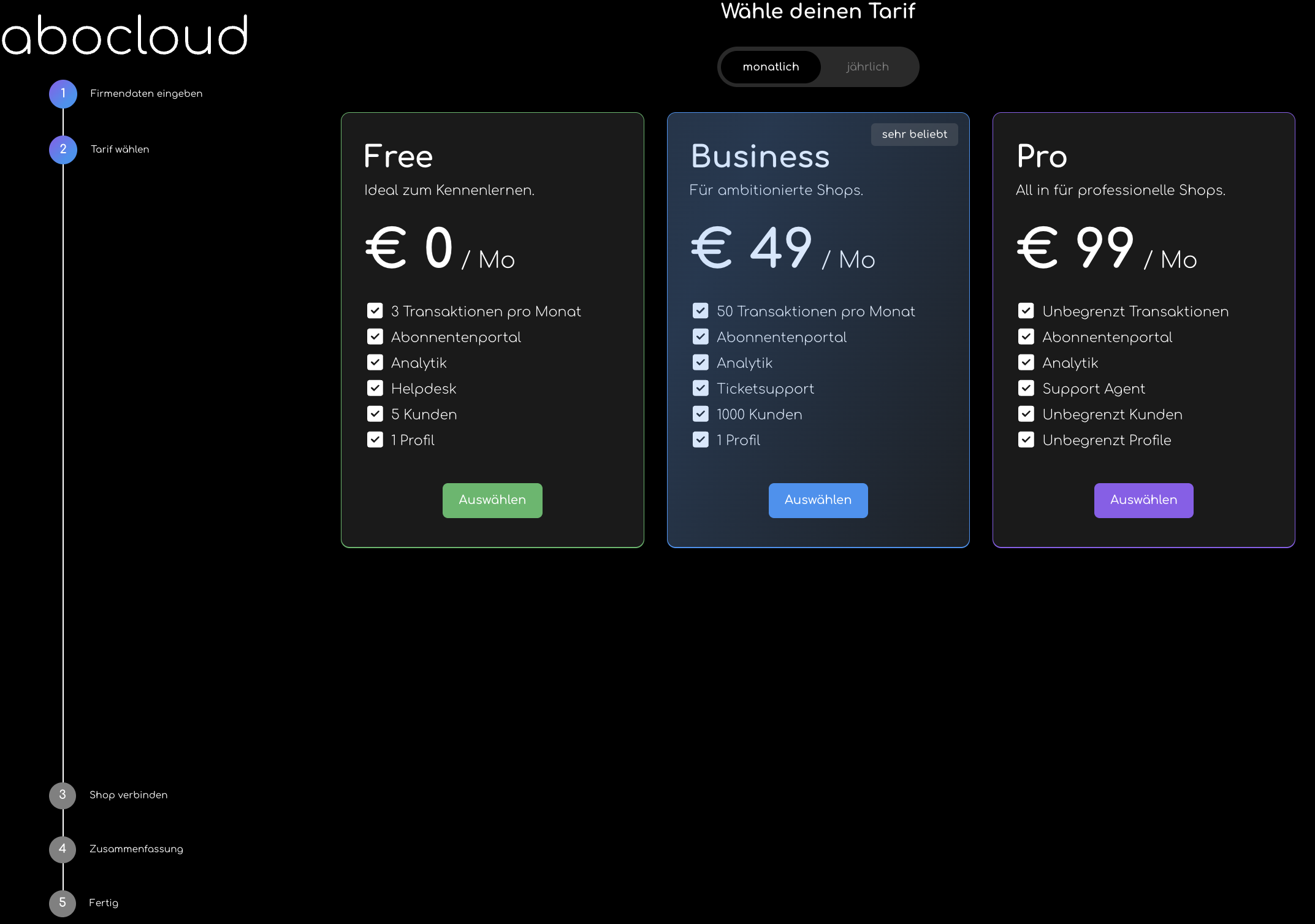Choose Business plan with blue Auswählen
The image size is (1315, 924).
pyautogui.click(x=818, y=500)
